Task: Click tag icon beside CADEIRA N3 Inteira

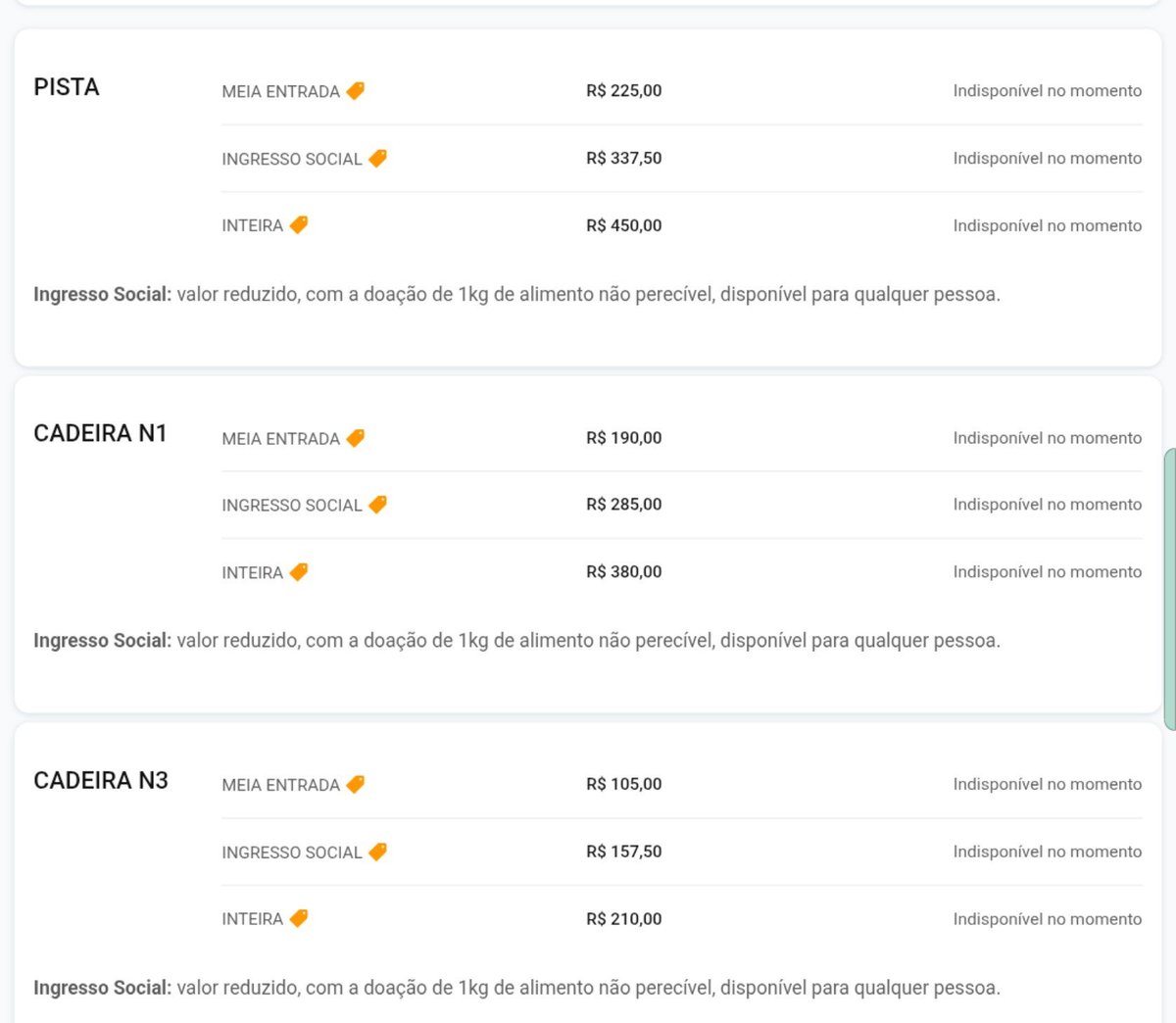Action: pyautogui.click(x=299, y=918)
